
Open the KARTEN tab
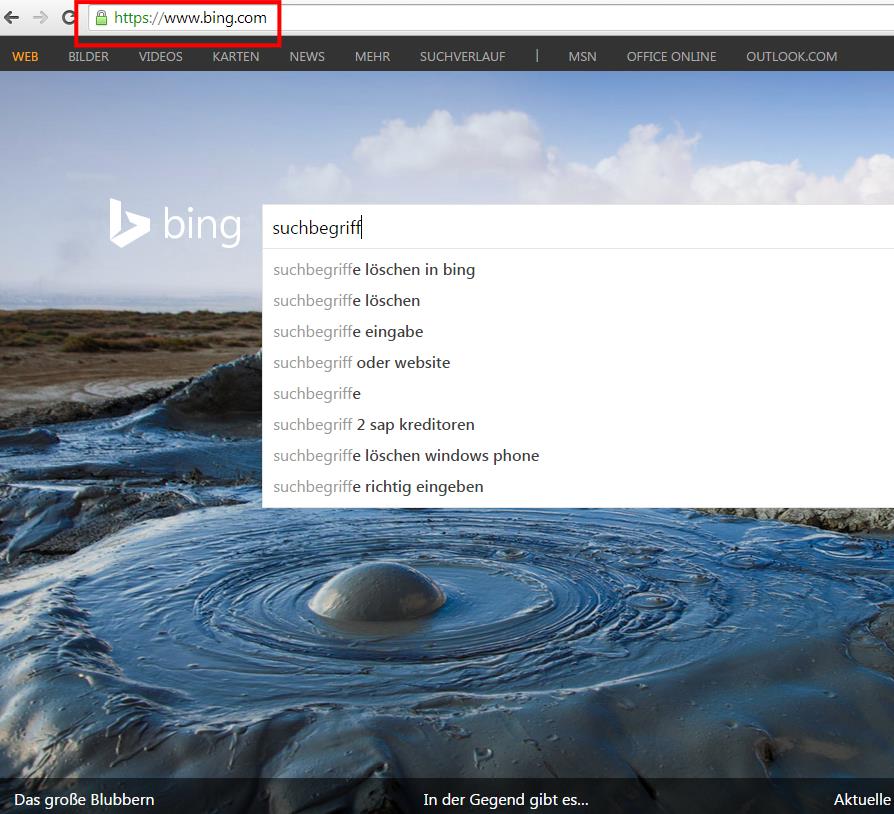click(x=236, y=56)
